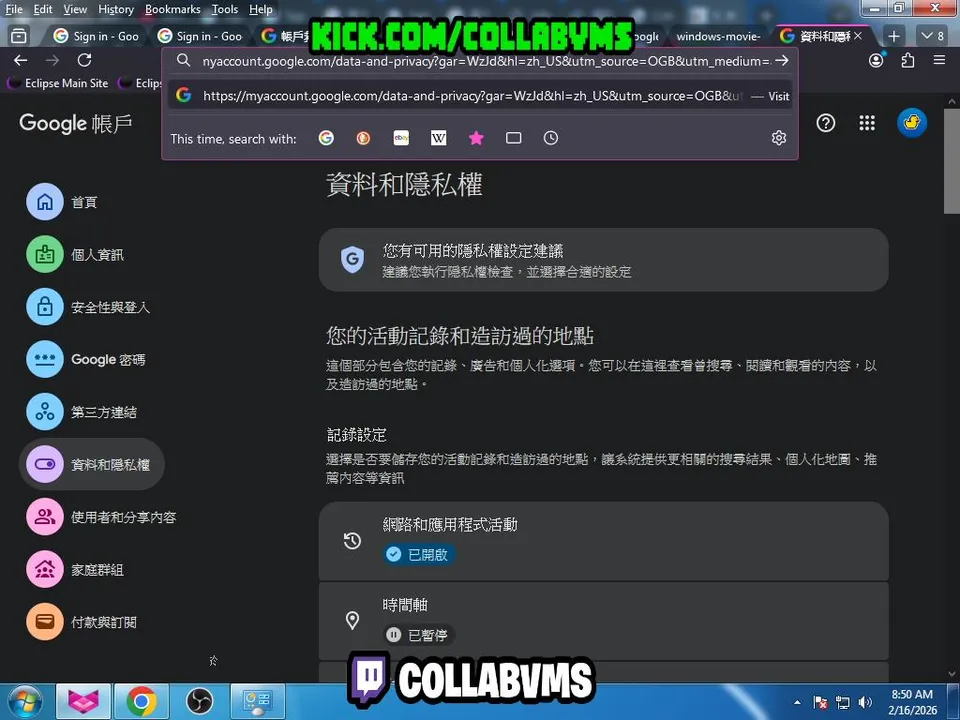Go back to the previous page
960x720 pixels.
[x=21, y=60]
